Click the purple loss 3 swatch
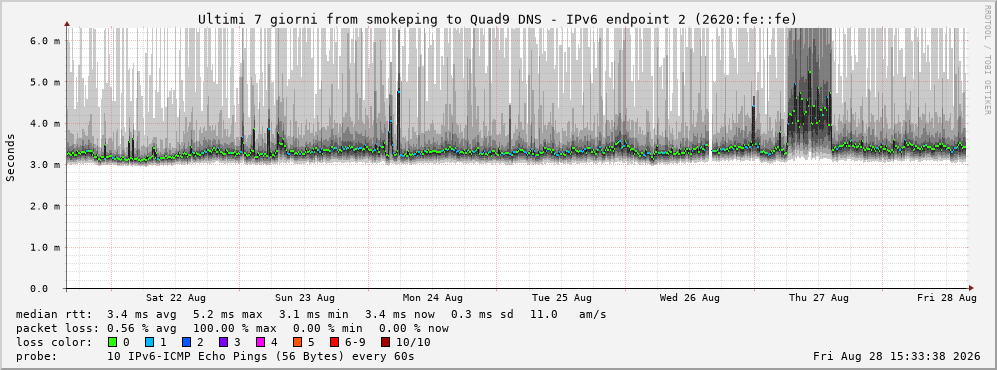The width and height of the screenshot is (997, 370). (223, 342)
